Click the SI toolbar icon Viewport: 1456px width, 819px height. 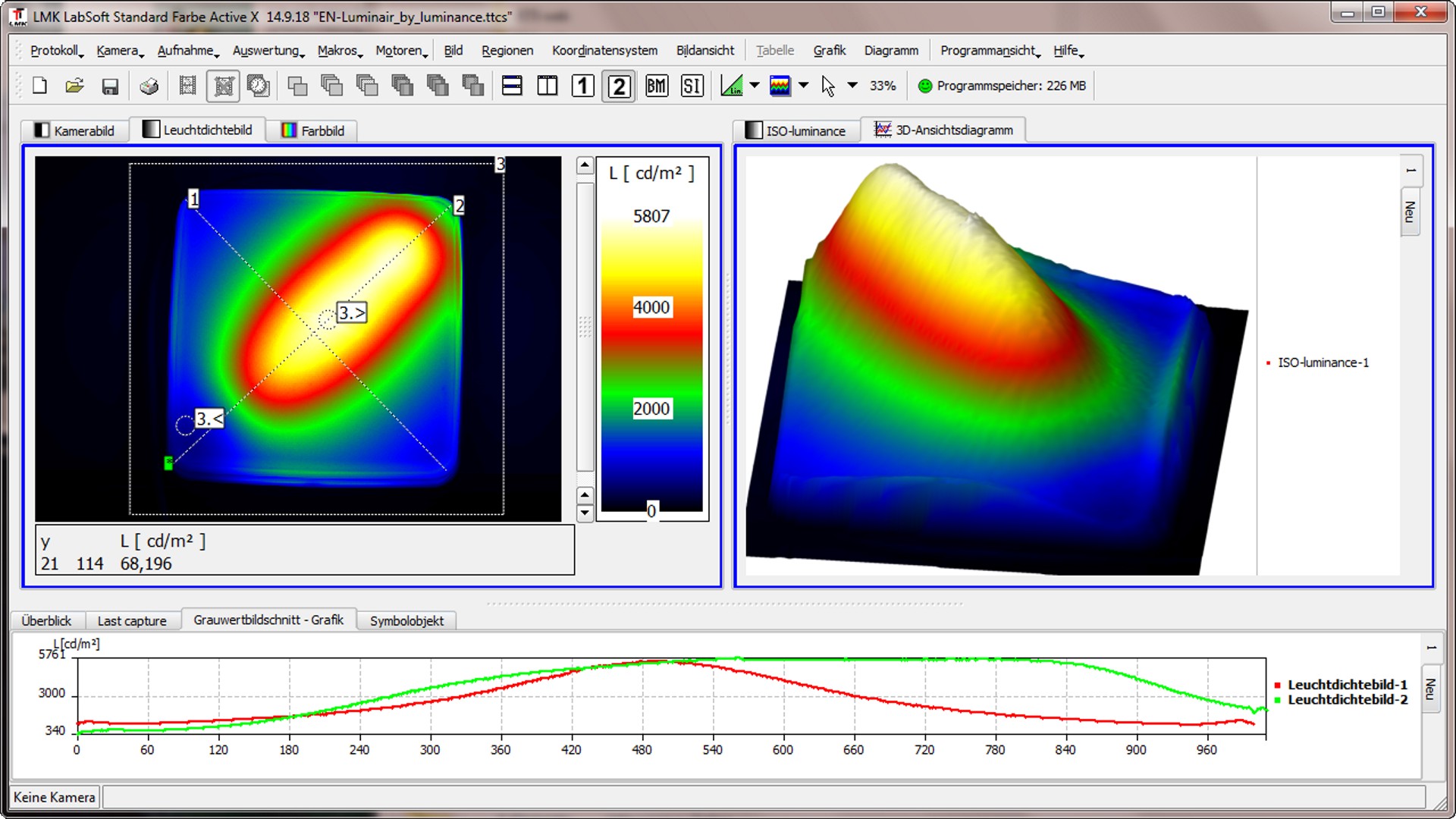692,86
